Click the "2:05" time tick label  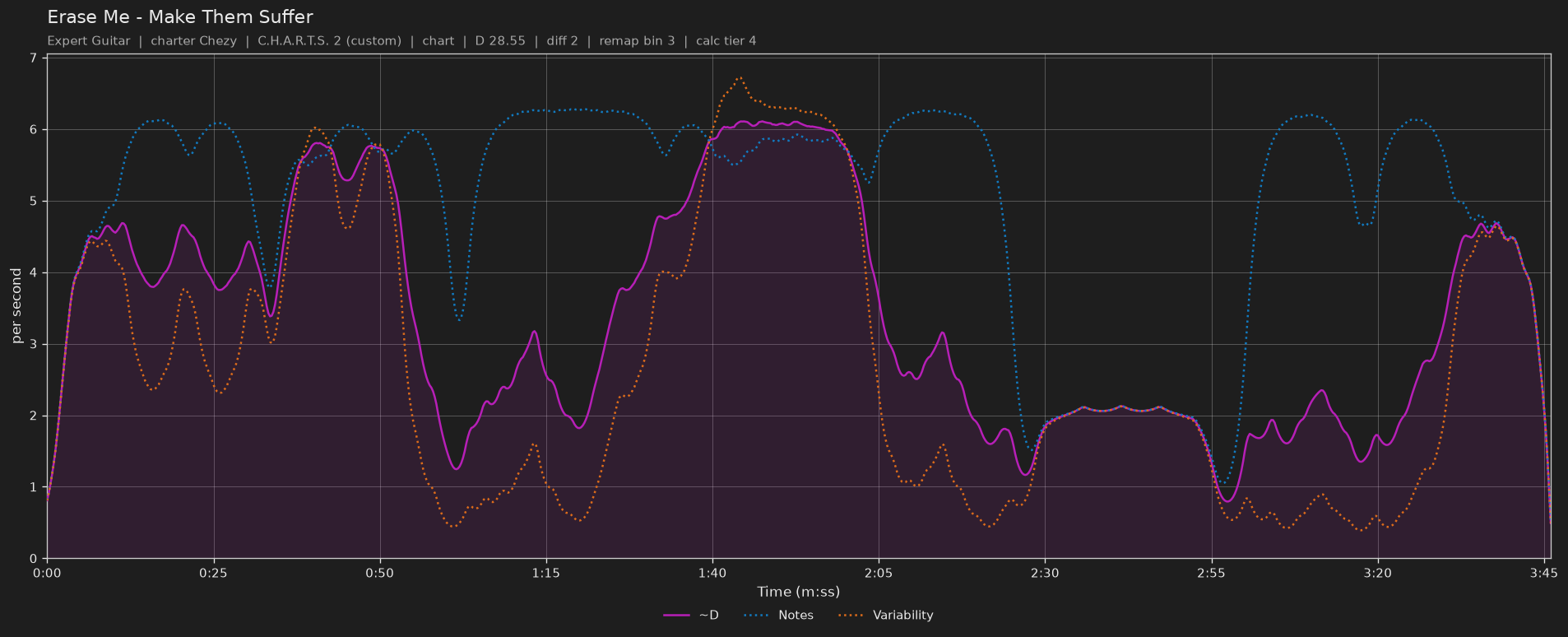(879, 574)
